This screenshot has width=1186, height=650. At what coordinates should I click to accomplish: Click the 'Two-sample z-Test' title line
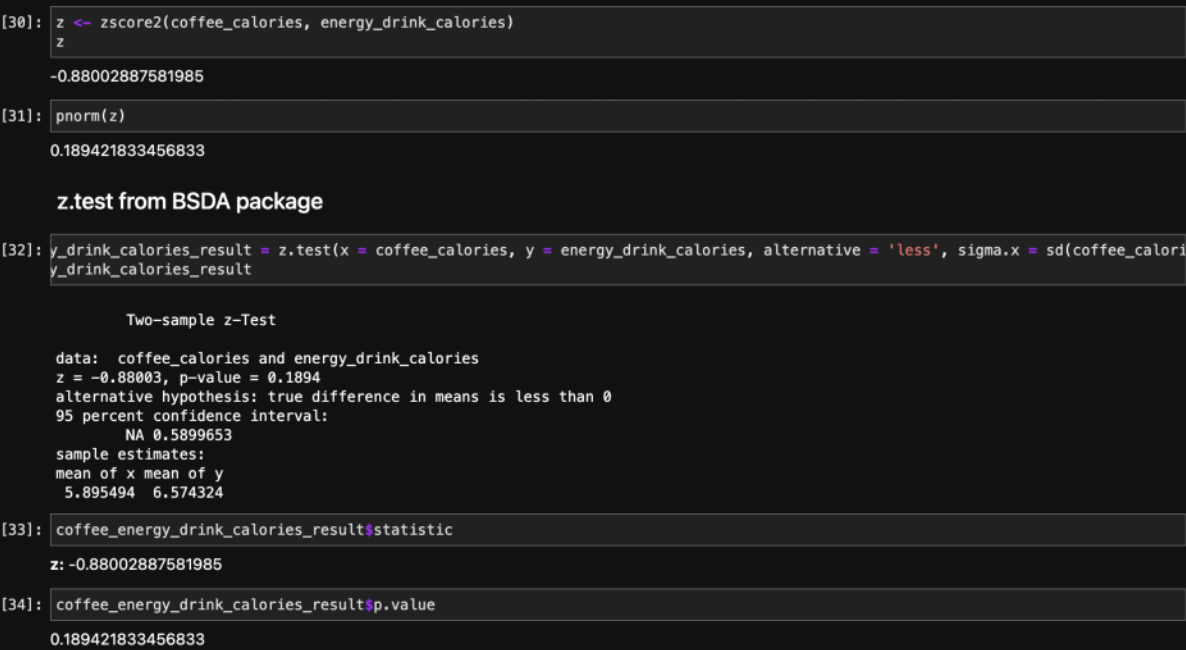pyautogui.click(x=201, y=320)
